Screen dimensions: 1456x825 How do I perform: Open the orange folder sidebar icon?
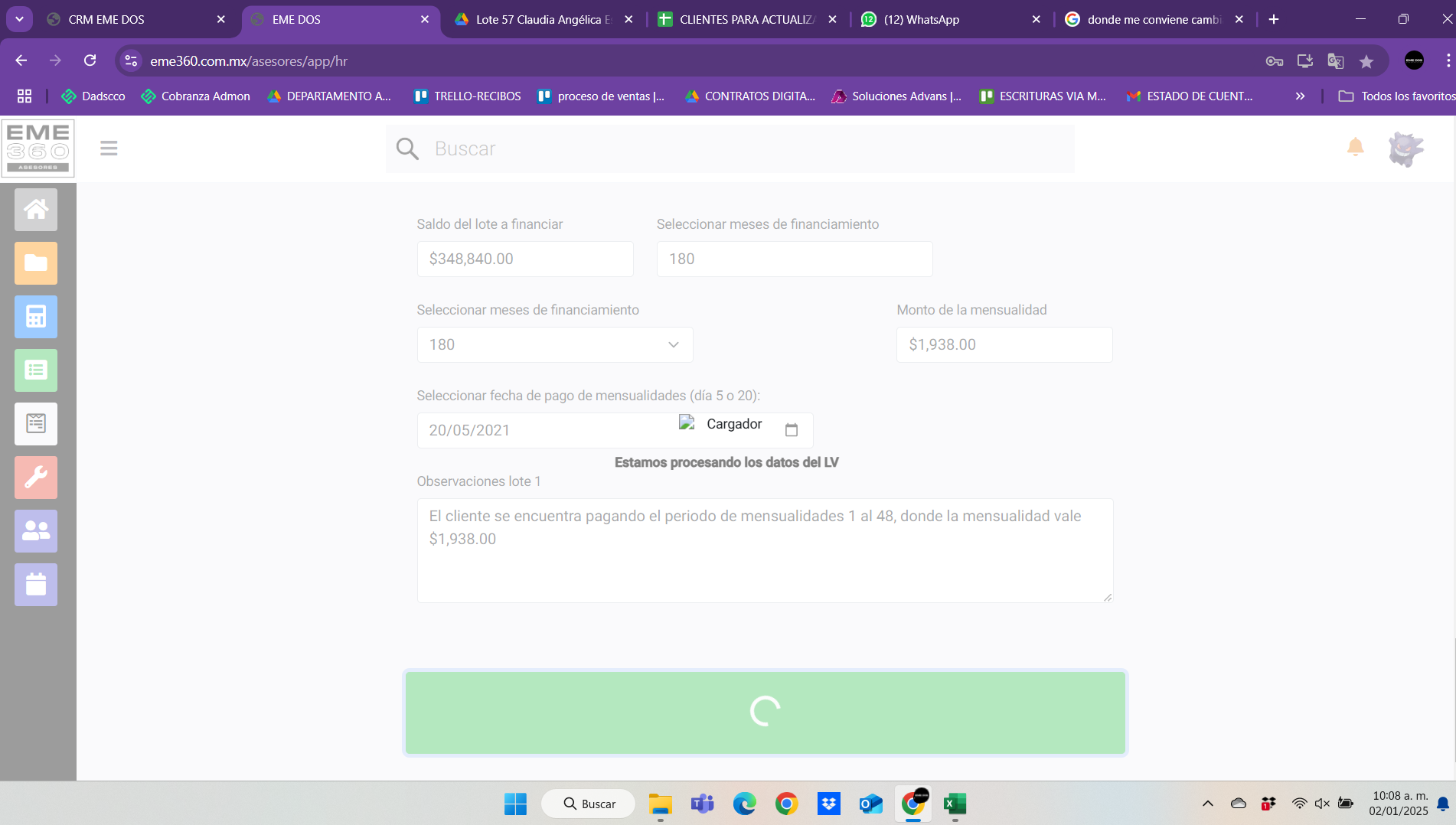[36, 263]
